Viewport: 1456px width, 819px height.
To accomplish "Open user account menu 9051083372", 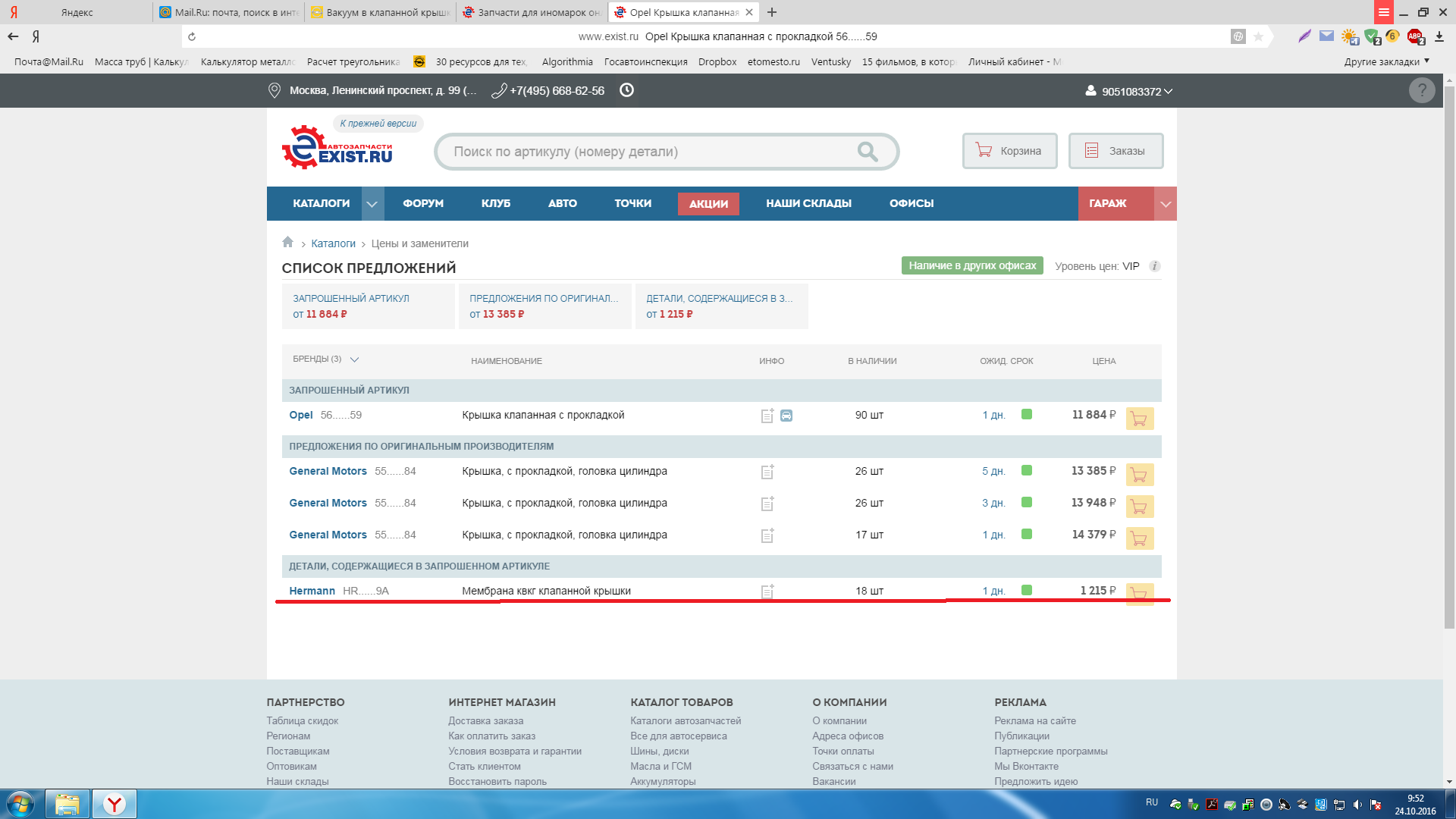I will (x=1130, y=91).
